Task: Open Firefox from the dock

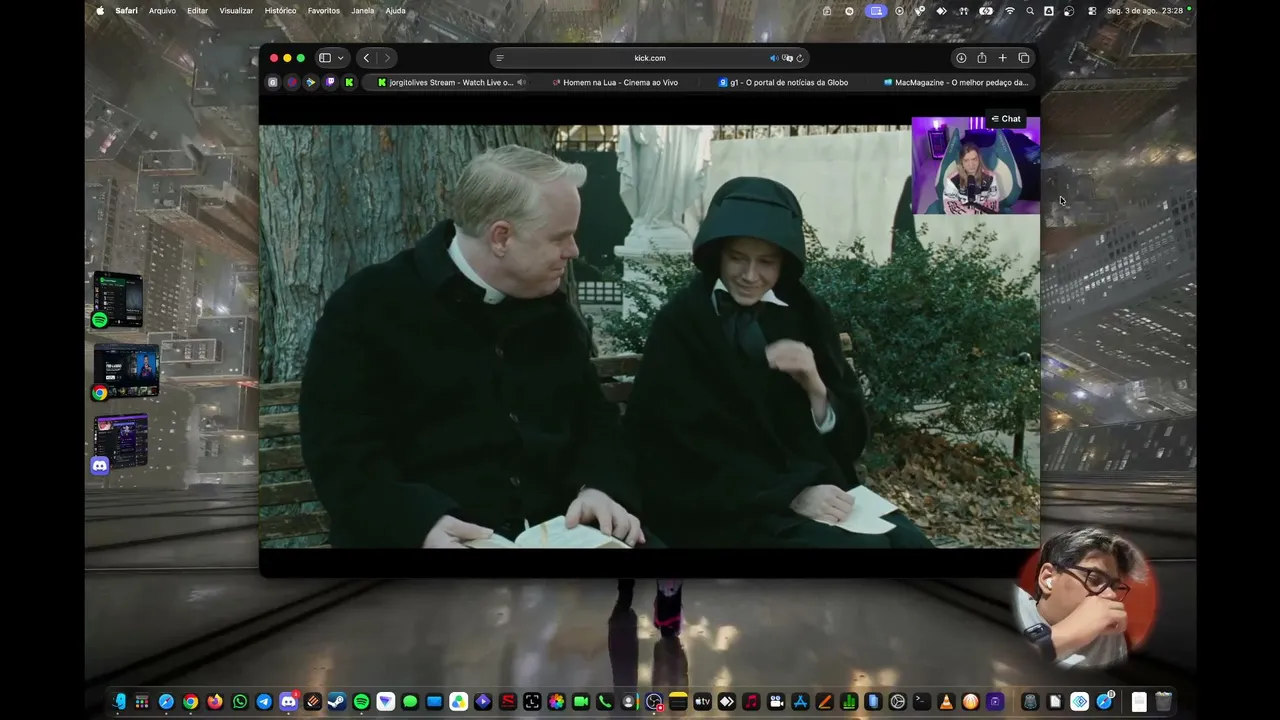Action: coord(215,702)
